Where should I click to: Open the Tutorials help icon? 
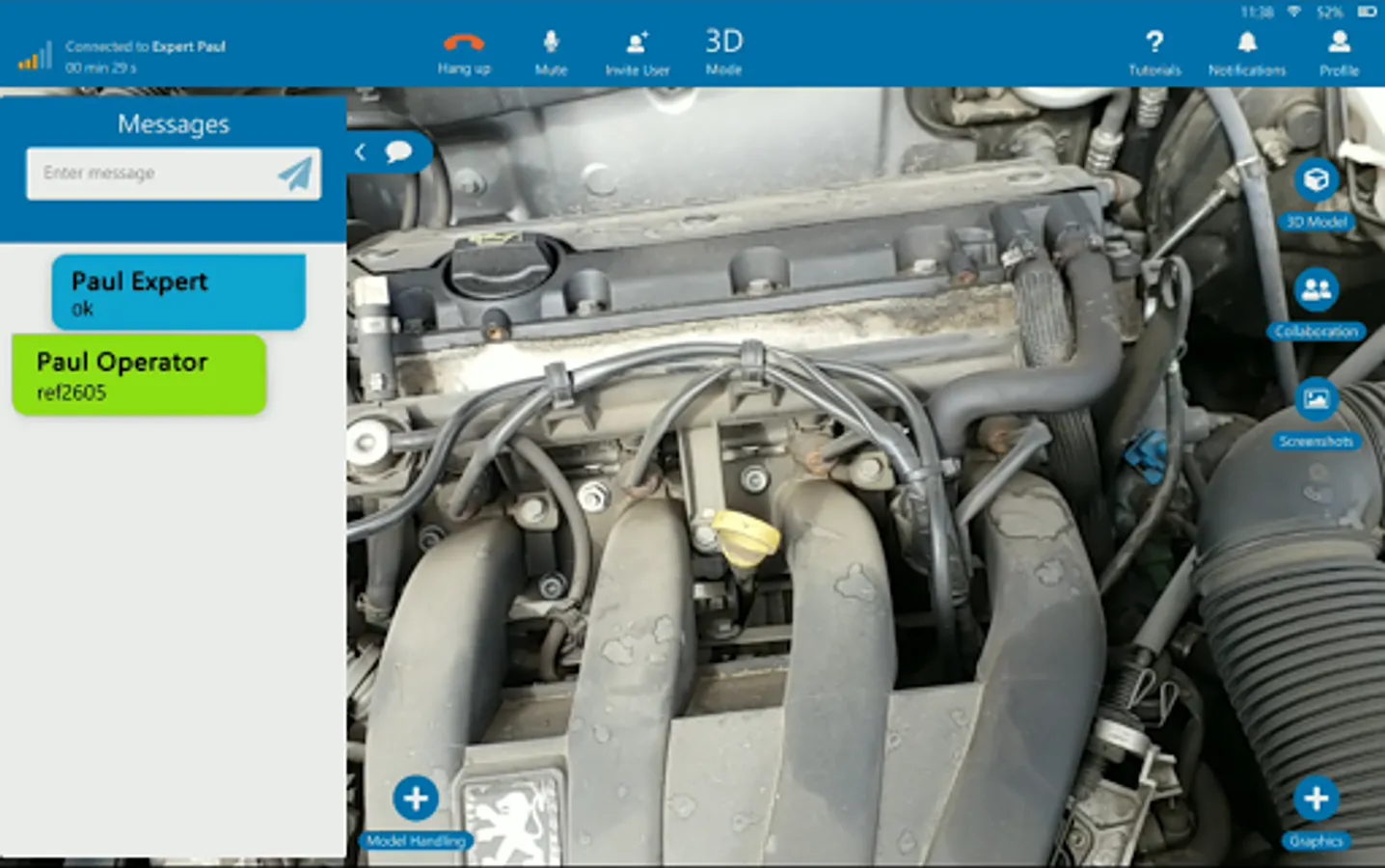1154,53
